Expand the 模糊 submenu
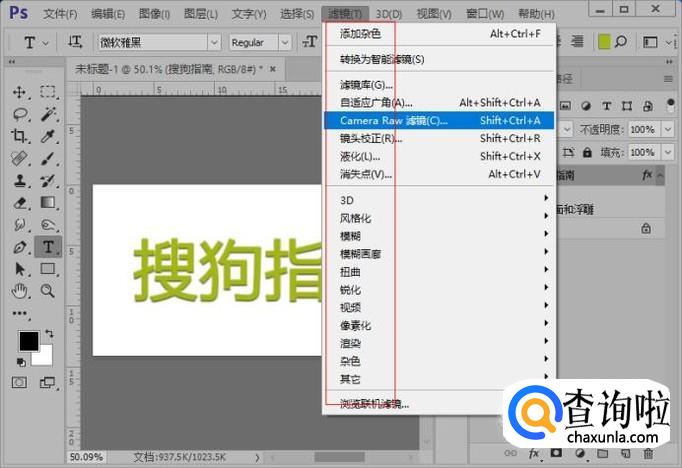This screenshot has height=468, width=682. coord(439,236)
